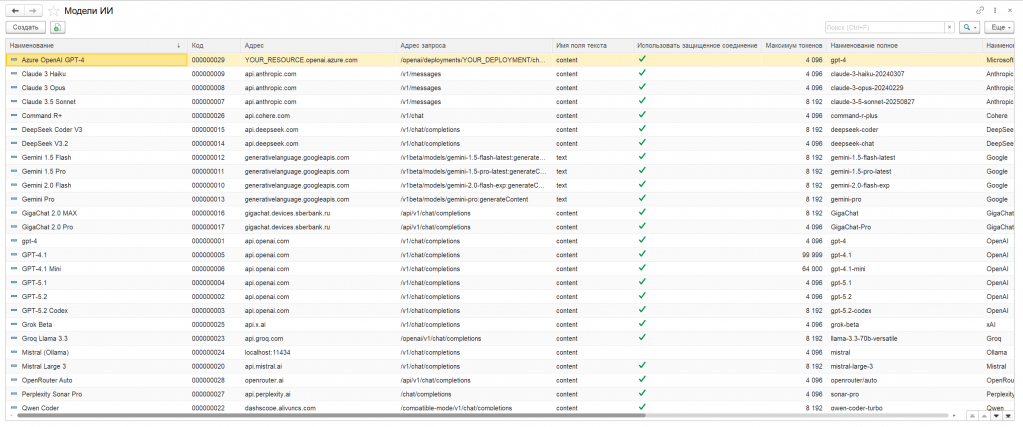Screen dimensions: 1023x427
Task: Click the forward navigation arrow
Action: [33, 9]
